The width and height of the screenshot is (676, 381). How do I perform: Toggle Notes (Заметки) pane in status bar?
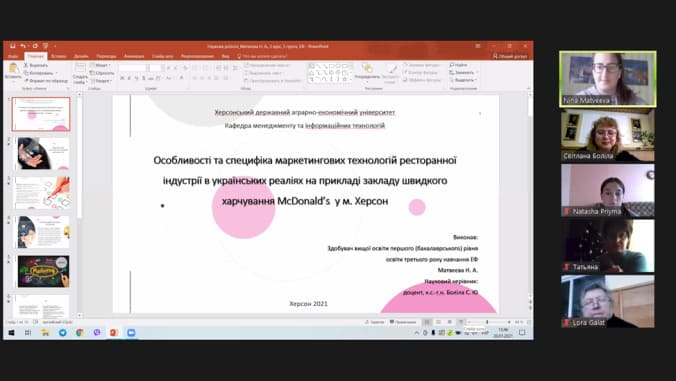374,322
